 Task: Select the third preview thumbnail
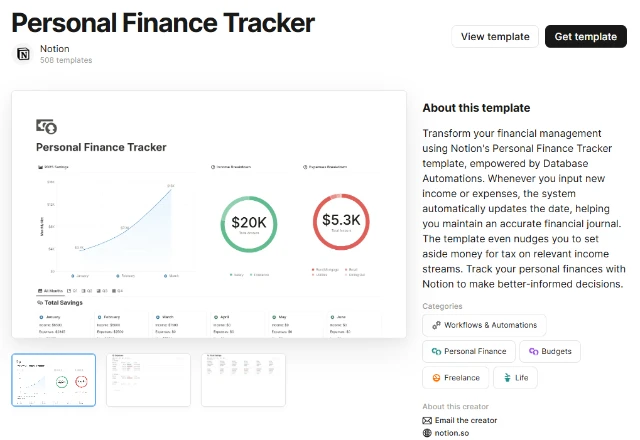[x=243, y=380]
